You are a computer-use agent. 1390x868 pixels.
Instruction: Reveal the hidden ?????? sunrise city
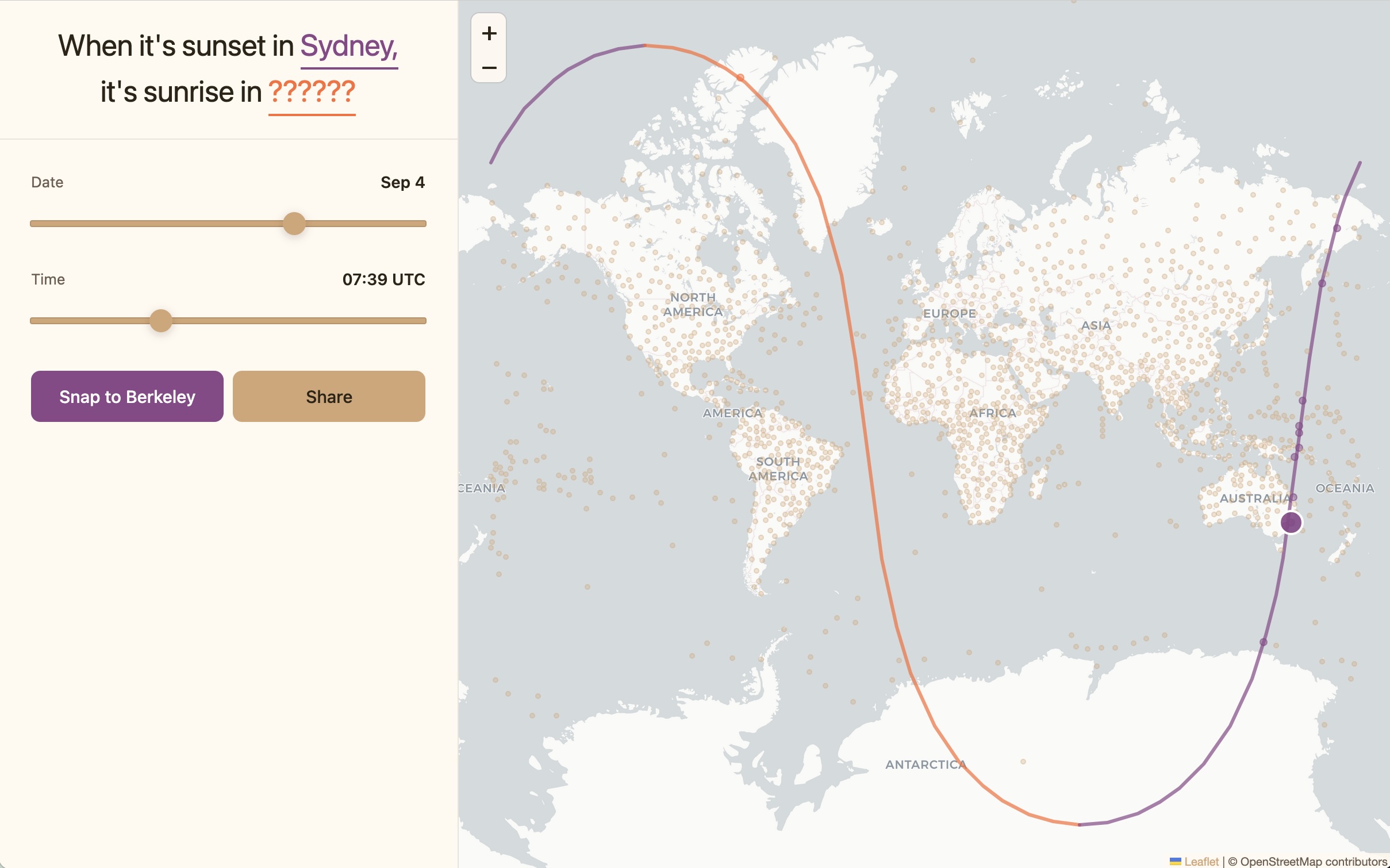tap(312, 92)
